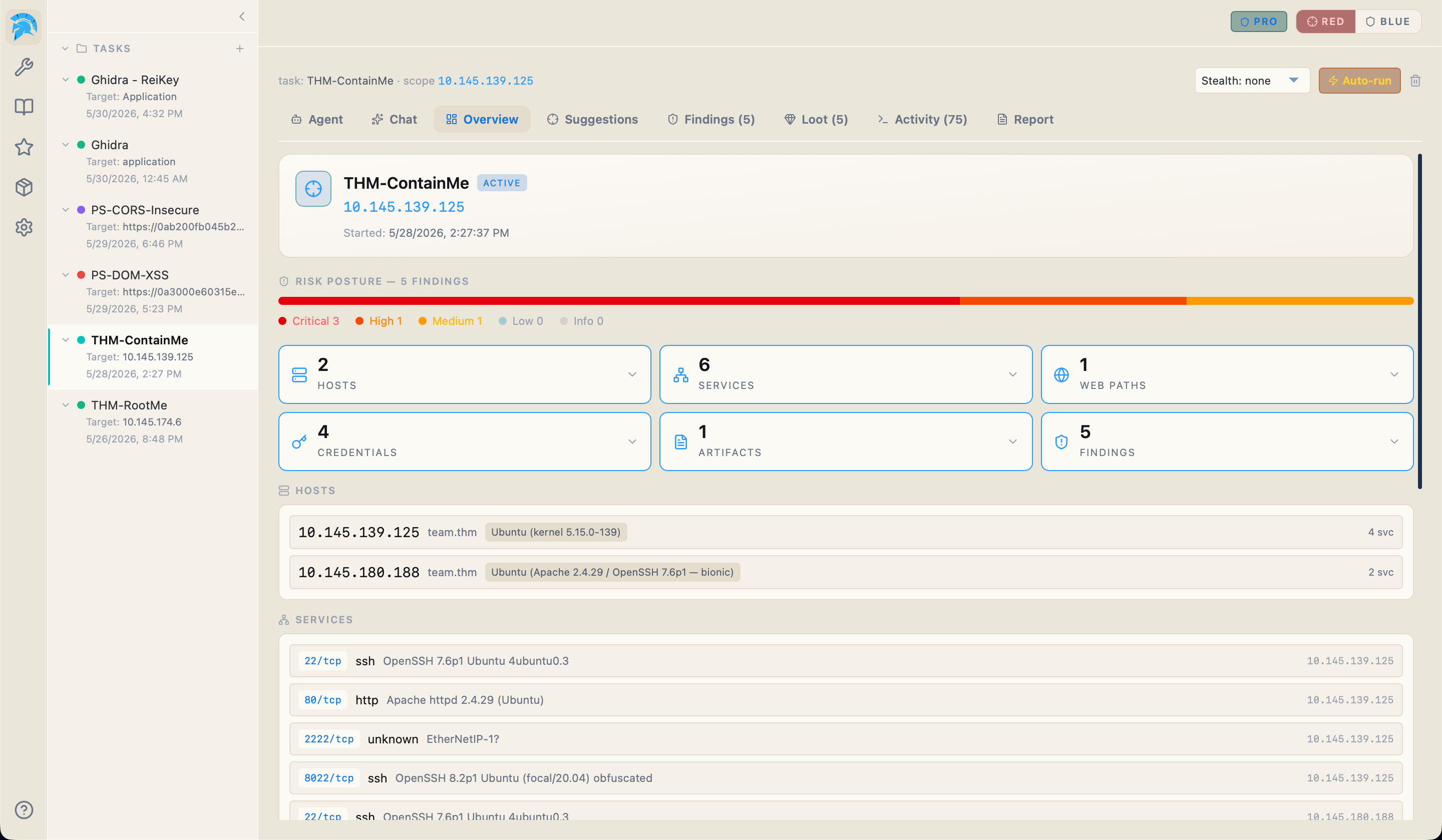Viewport: 1442px width, 840px height.
Task: Open the Agent tab
Action: [x=316, y=119]
